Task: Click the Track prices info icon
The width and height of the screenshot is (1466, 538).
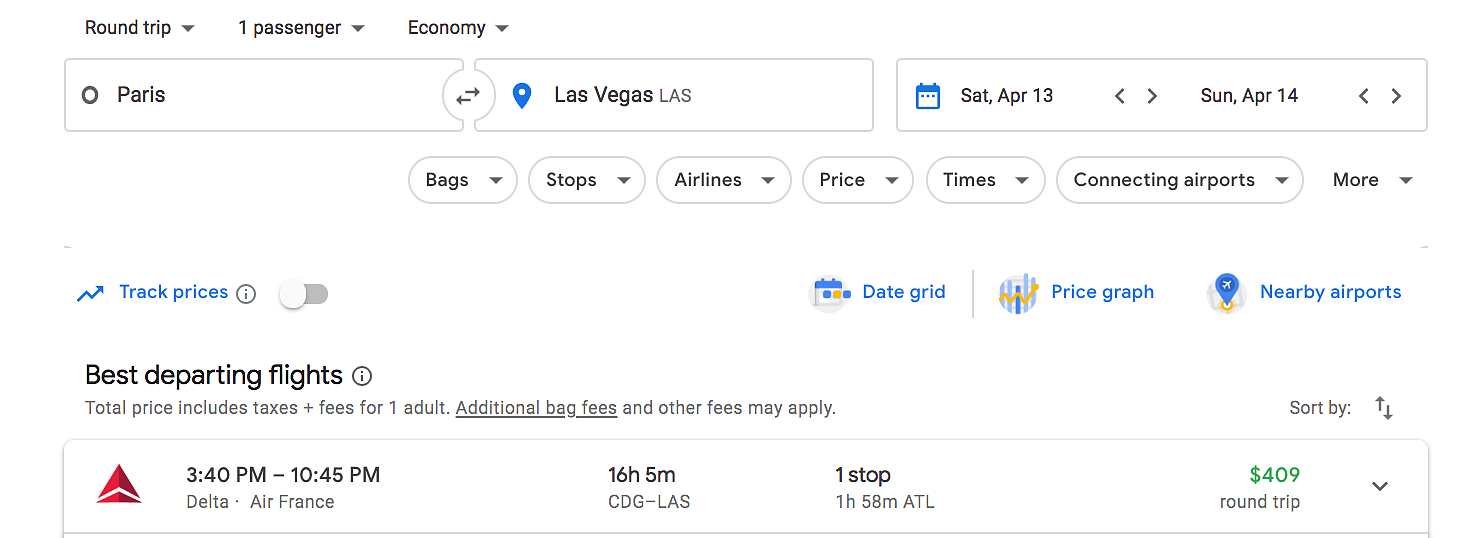Action: tap(246, 294)
